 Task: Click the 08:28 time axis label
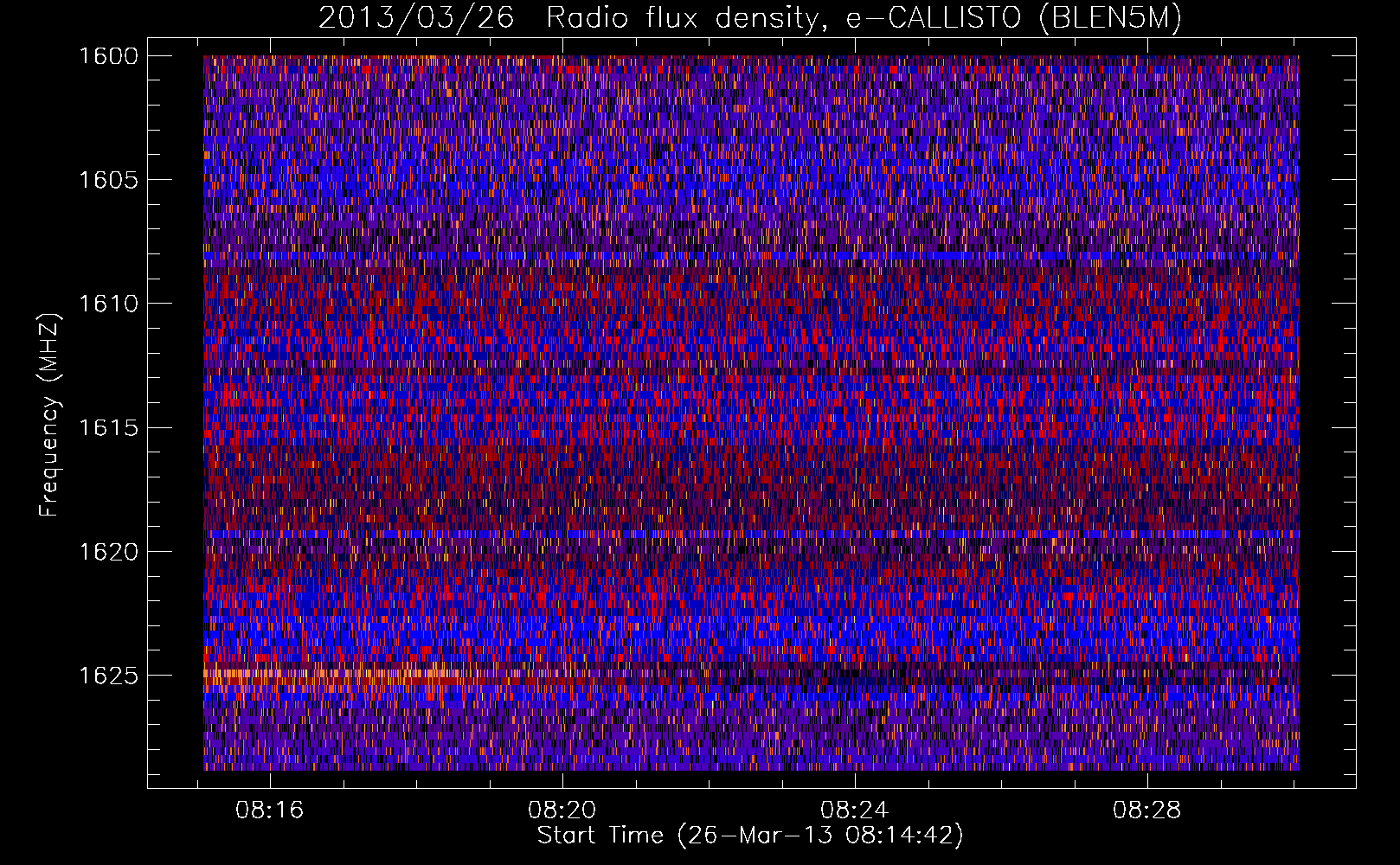pos(1146,811)
